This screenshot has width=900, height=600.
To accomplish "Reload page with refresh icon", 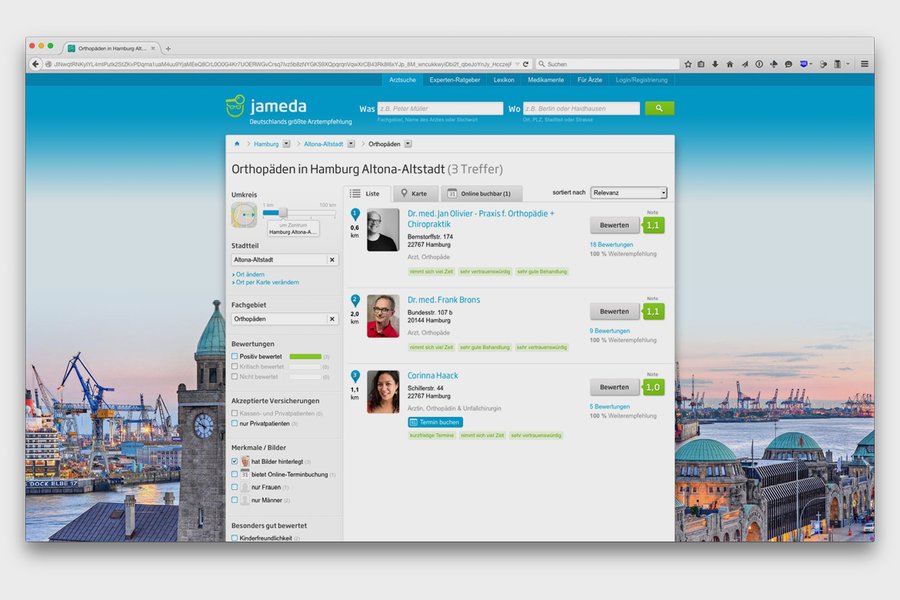I will [525, 64].
